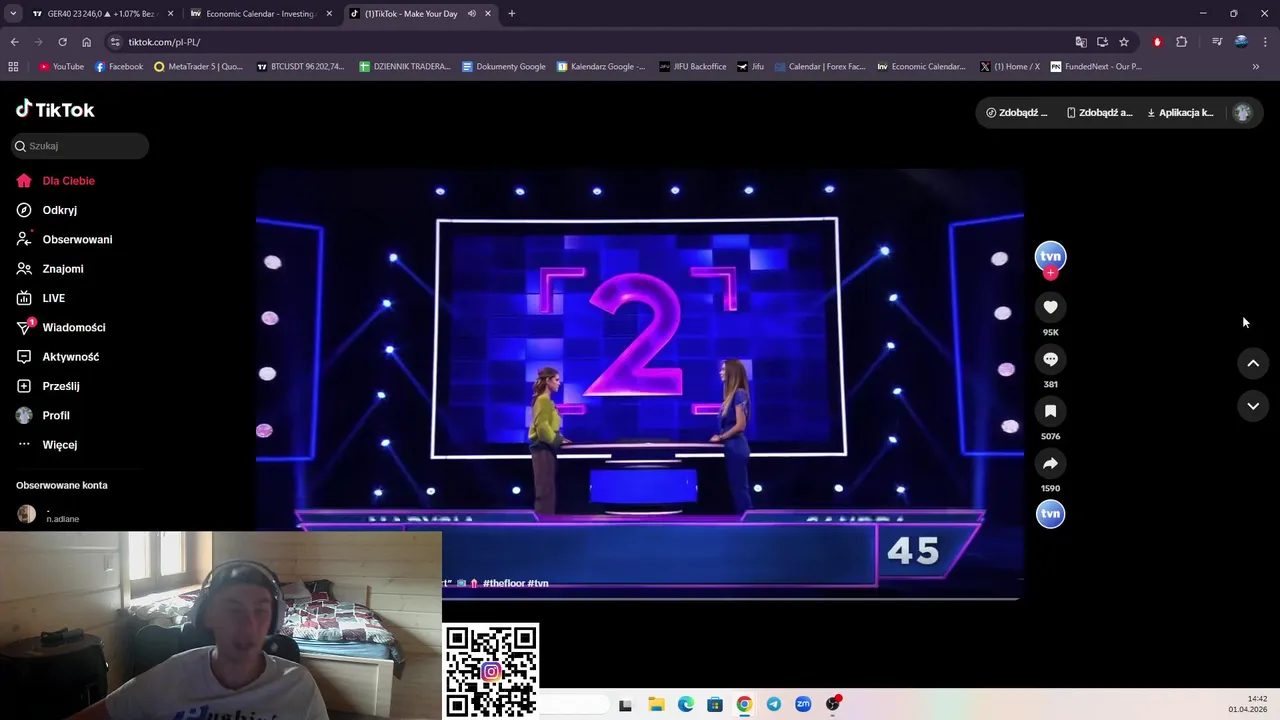The height and width of the screenshot is (720, 1280).
Task: Click the Szukaj search field
Action: pos(80,146)
